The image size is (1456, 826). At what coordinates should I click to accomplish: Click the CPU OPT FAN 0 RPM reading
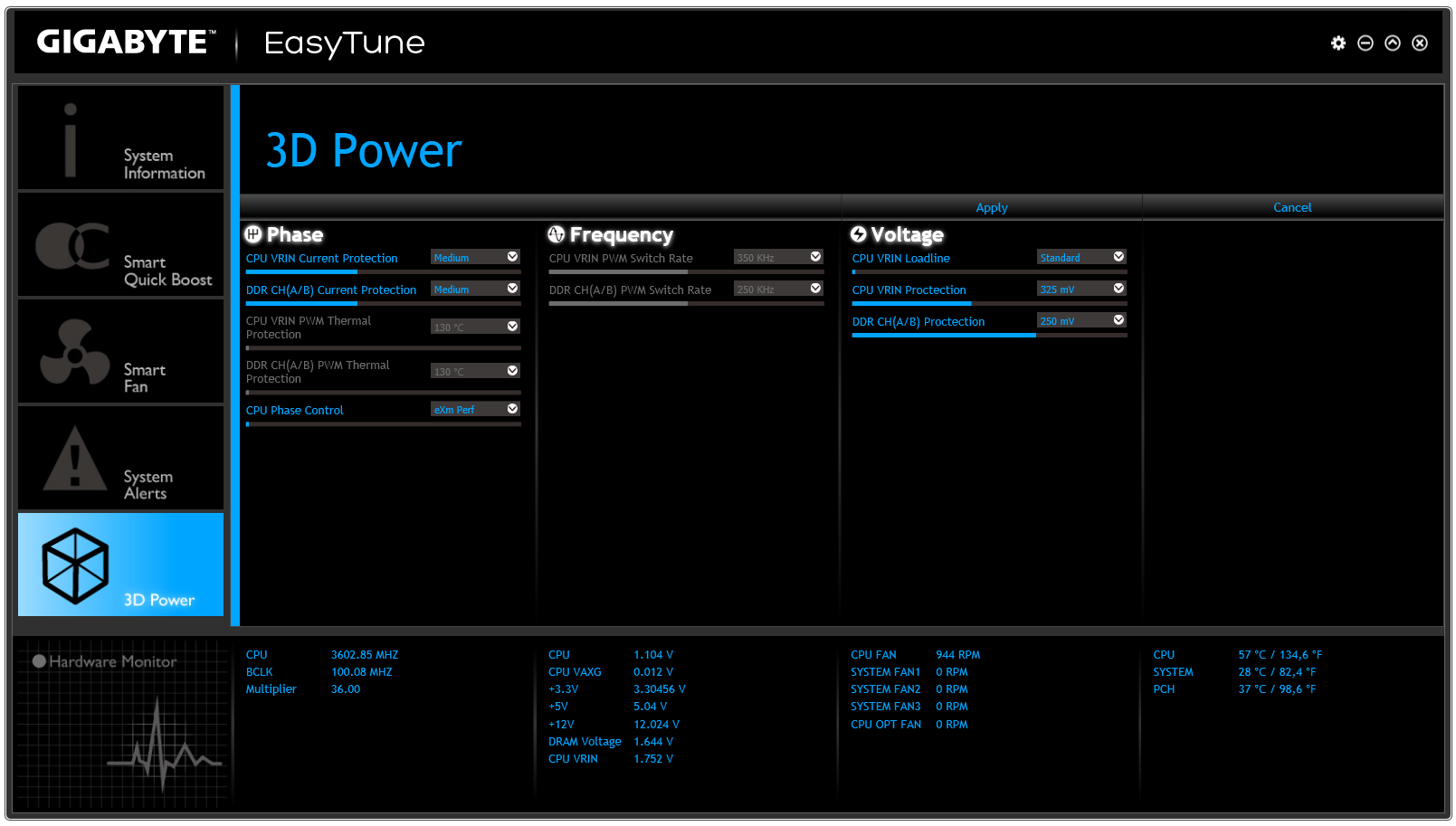pyautogui.click(x=952, y=724)
